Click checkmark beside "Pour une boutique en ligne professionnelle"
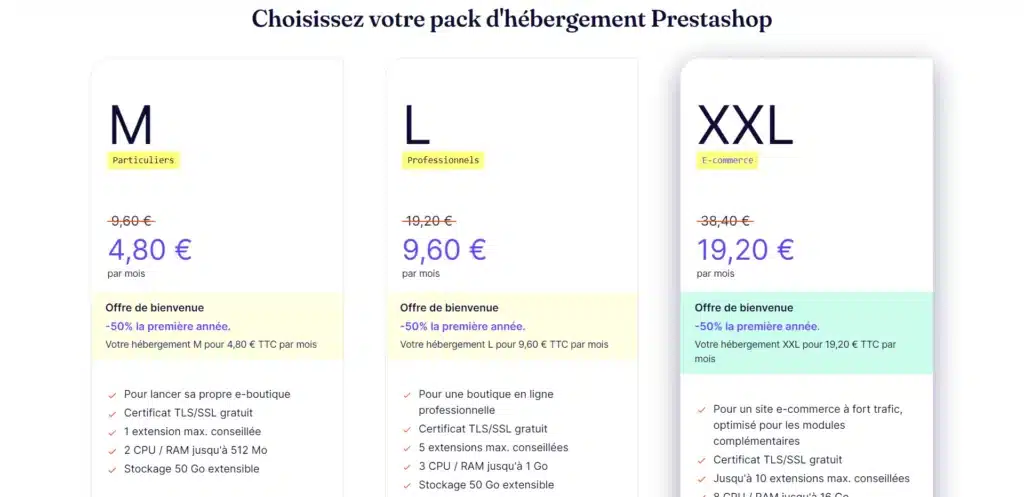Image resolution: width=1024 pixels, height=497 pixels. coord(407,395)
